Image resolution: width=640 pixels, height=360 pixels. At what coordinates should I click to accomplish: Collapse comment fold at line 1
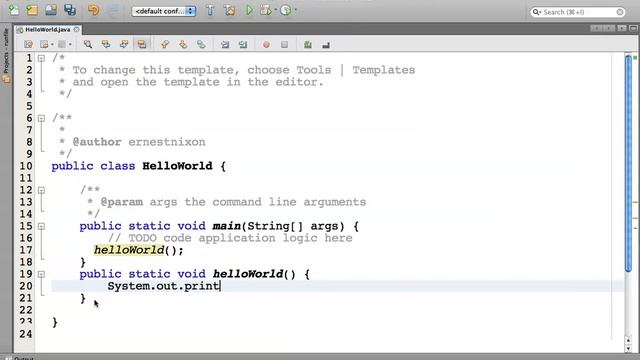[41, 58]
